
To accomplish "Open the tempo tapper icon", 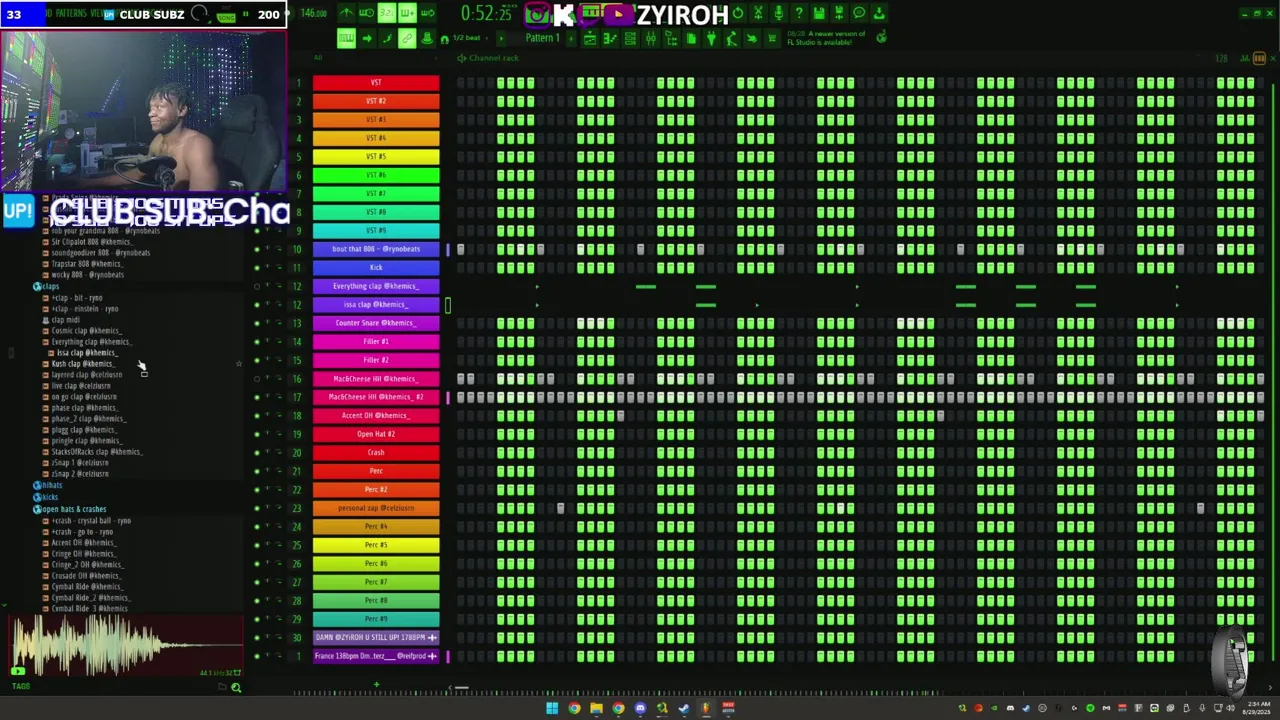I will 732,38.
